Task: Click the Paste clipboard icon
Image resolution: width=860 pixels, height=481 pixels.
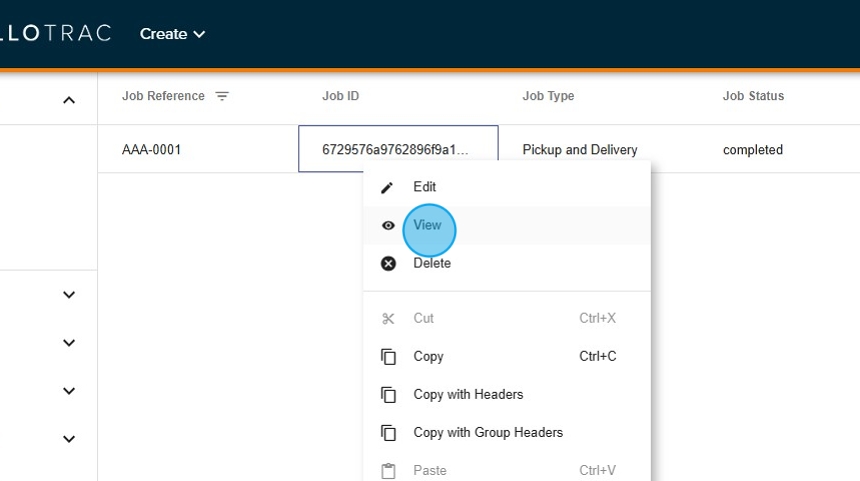Action: 388,471
